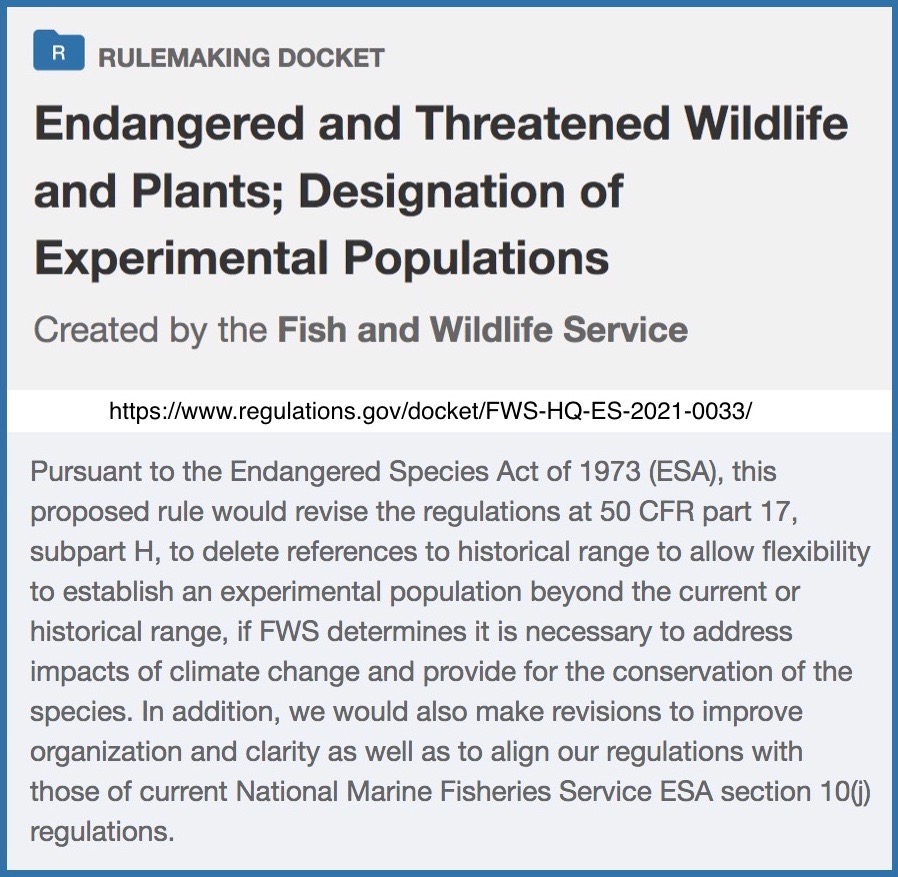This screenshot has width=898, height=877.
Task: Click the 'Experimental Populations' title line
Action: [x=321, y=258]
